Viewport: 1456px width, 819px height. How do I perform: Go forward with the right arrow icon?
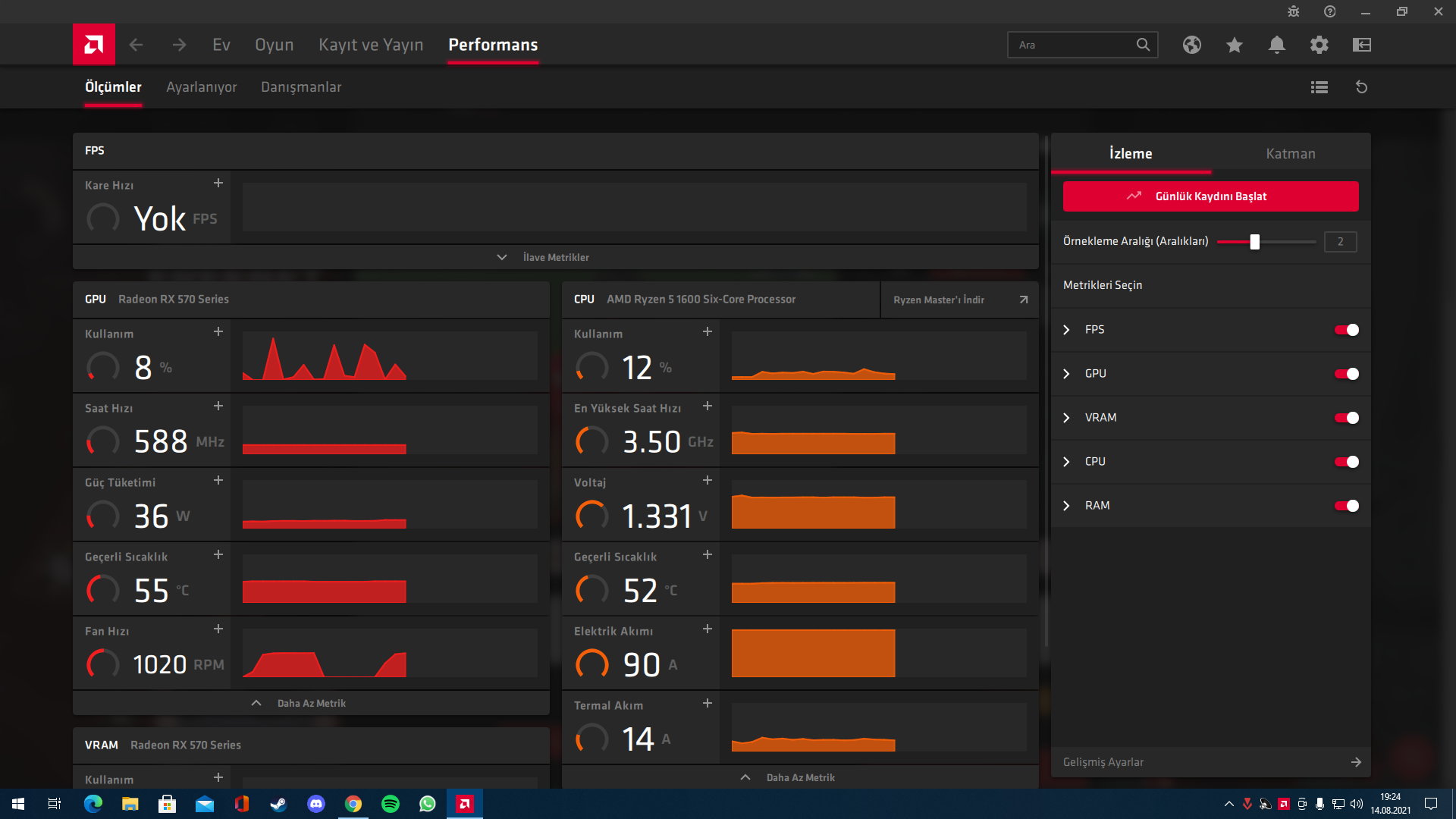pyautogui.click(x=179, y=45)
